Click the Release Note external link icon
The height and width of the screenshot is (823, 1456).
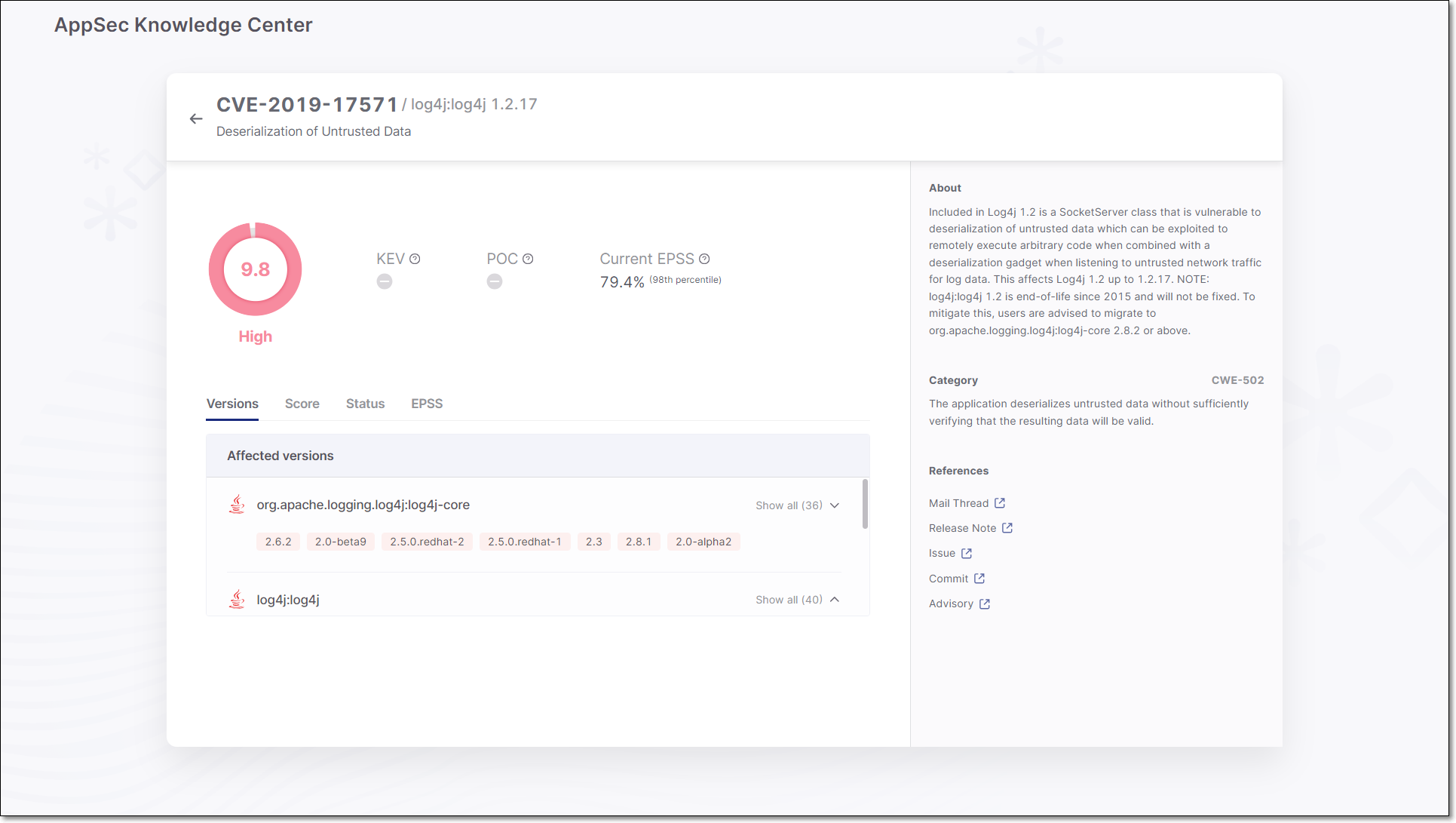coord(1007,528)
